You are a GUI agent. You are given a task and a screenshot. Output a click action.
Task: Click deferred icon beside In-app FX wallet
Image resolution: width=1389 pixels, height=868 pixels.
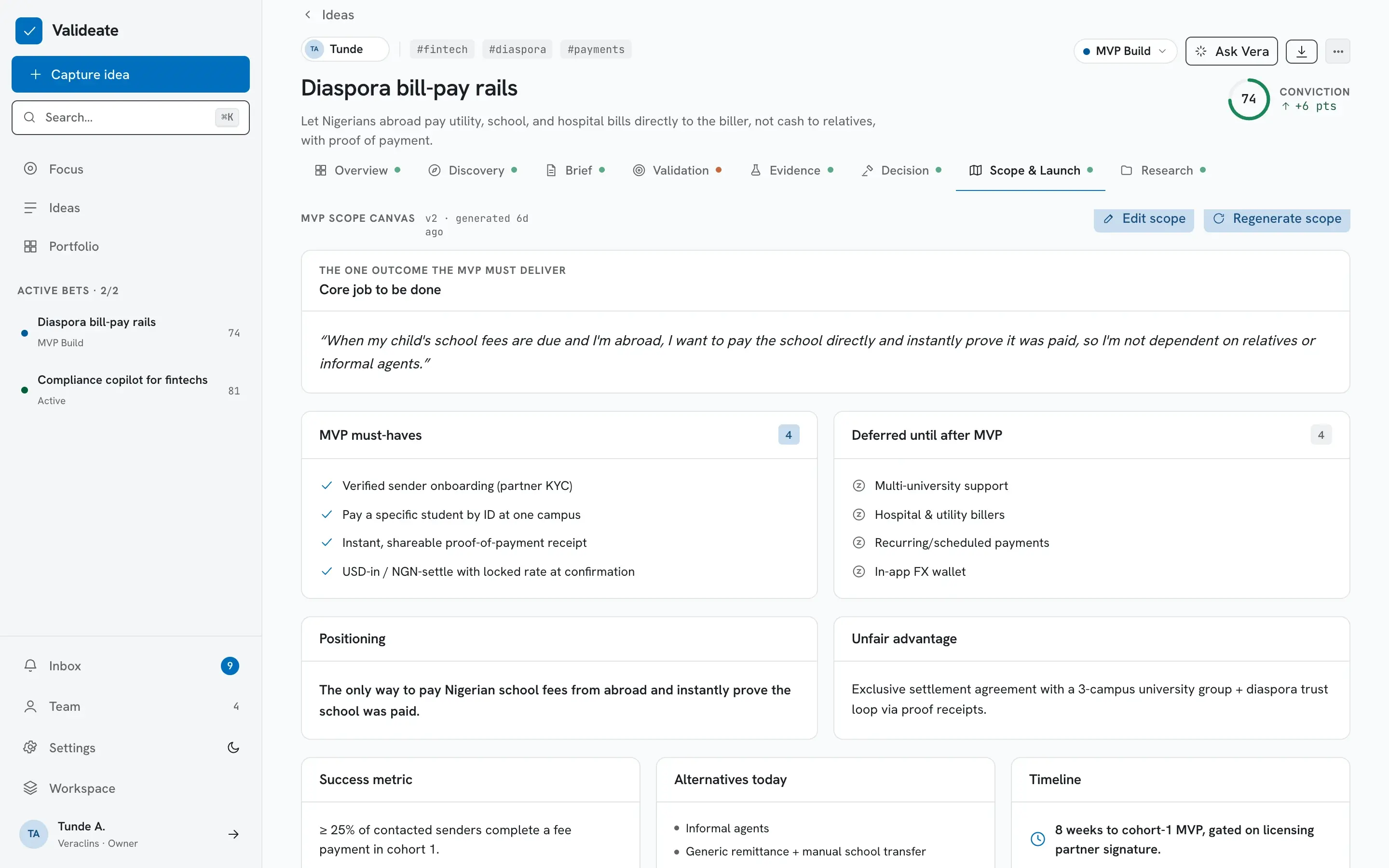[858, 572]
